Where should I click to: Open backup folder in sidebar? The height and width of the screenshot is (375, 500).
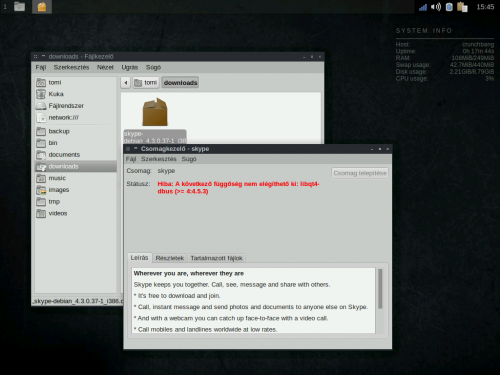coord(76,131)
